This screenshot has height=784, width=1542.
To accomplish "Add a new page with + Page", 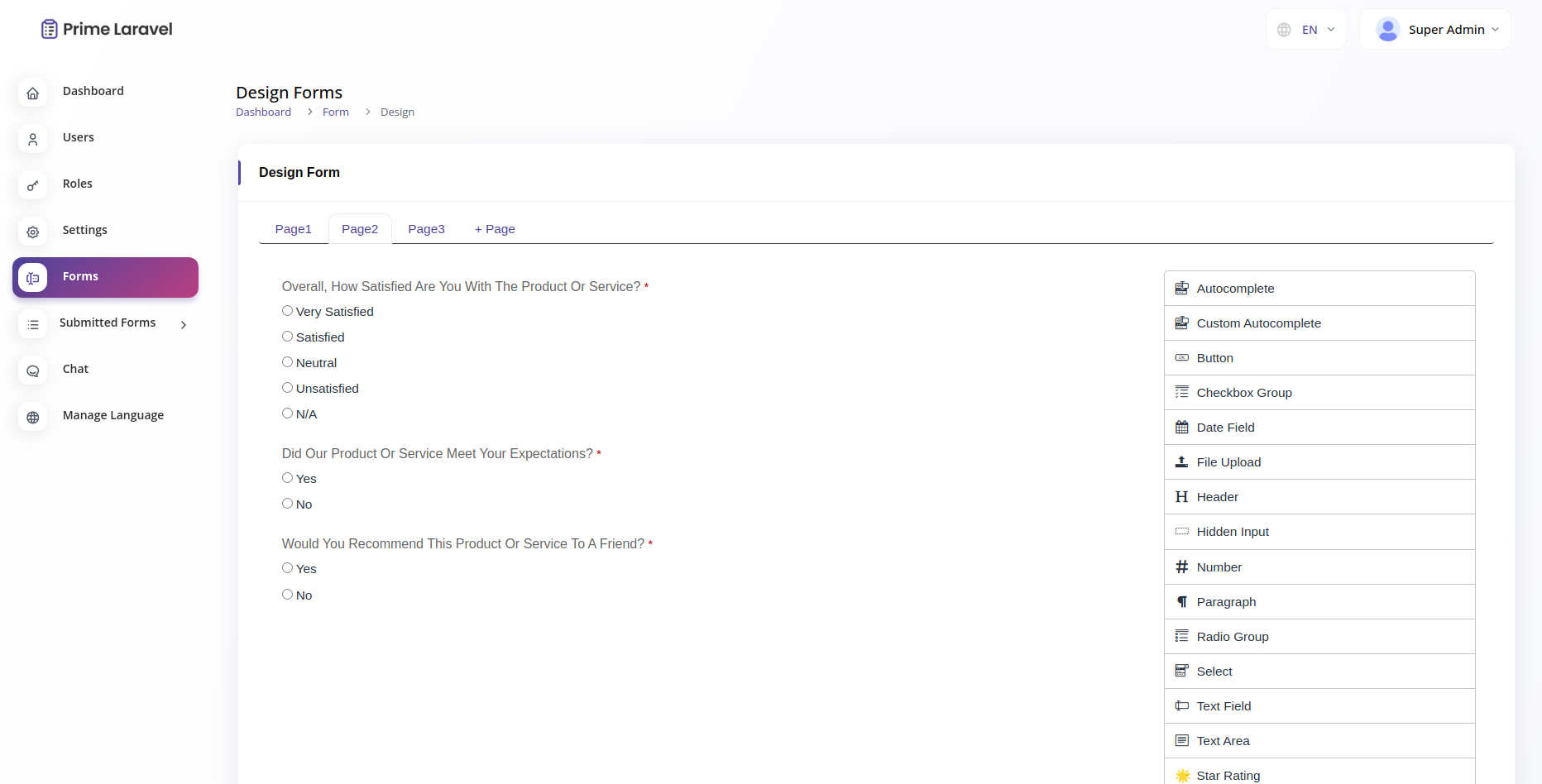I will point(494,229).
